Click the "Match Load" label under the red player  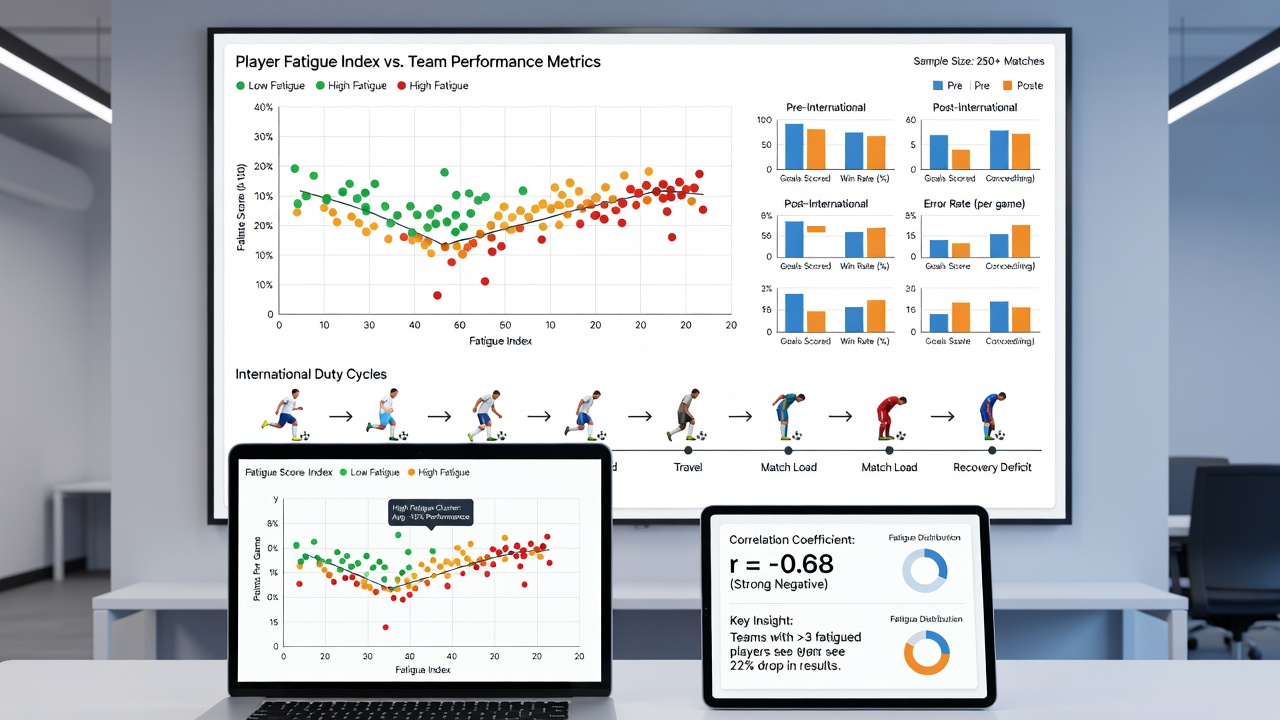pos(889,467)
